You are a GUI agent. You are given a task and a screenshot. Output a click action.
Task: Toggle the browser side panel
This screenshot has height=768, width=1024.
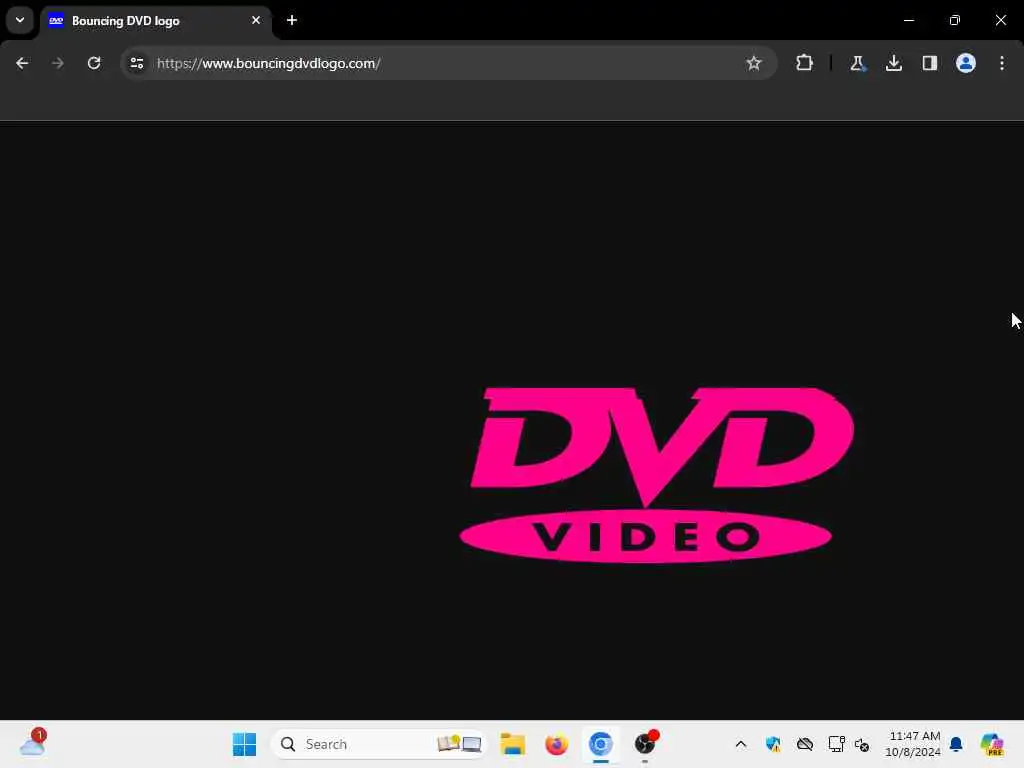929,63
